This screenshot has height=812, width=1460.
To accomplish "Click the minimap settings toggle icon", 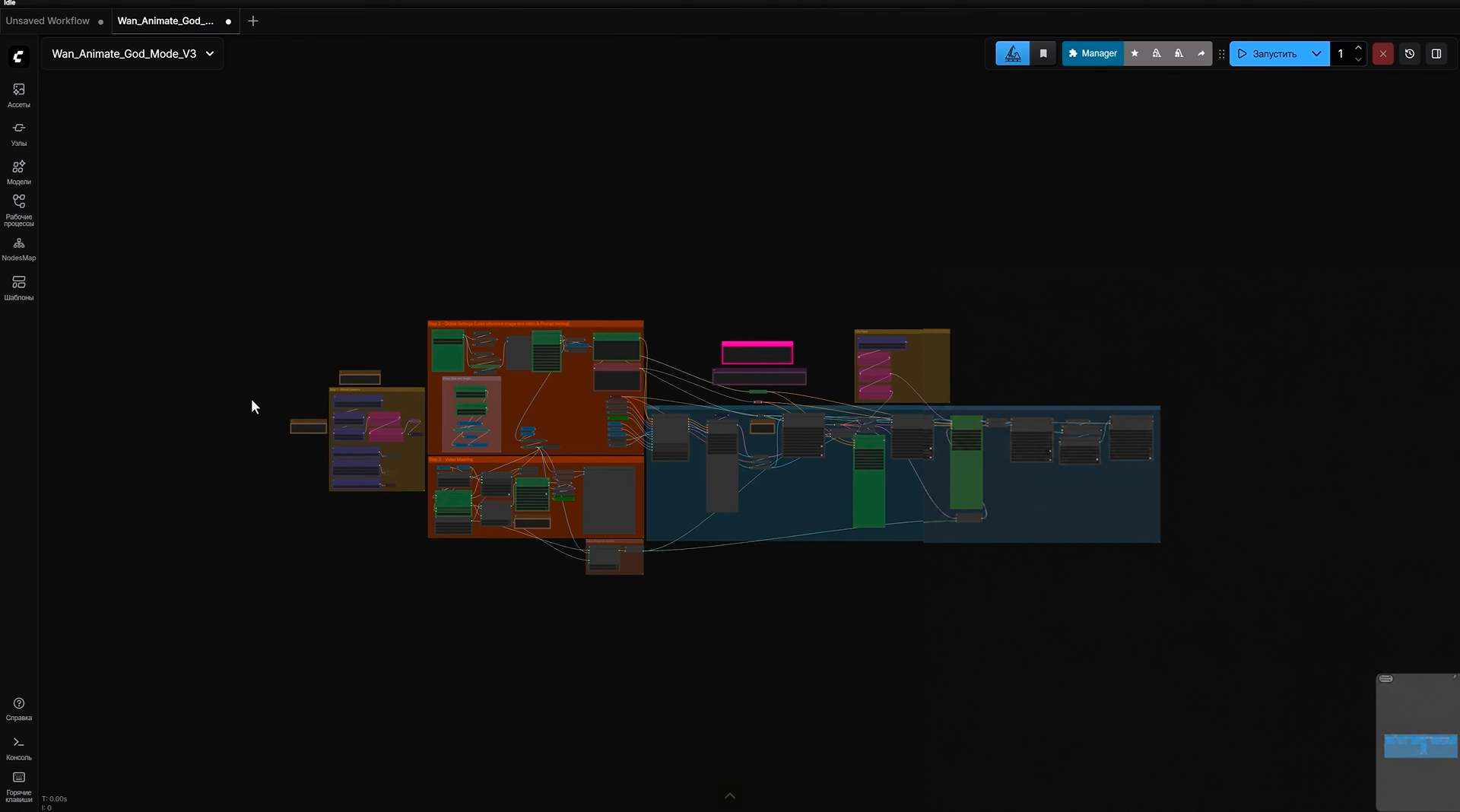I will [x=1386, y=679].
